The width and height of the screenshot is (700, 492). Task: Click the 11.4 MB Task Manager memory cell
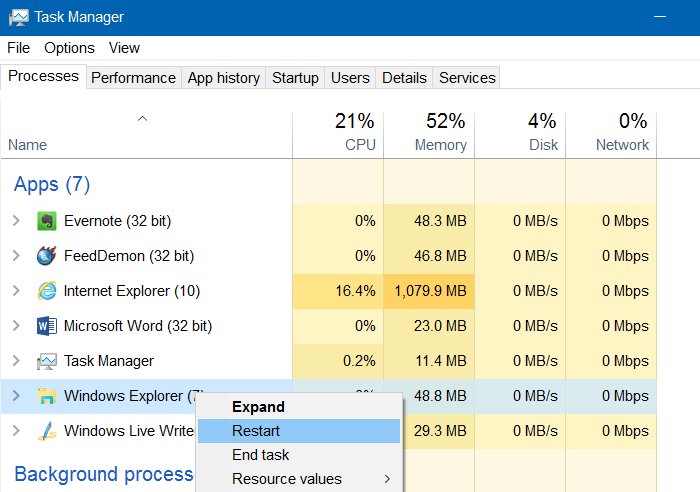tap(429, 361)
